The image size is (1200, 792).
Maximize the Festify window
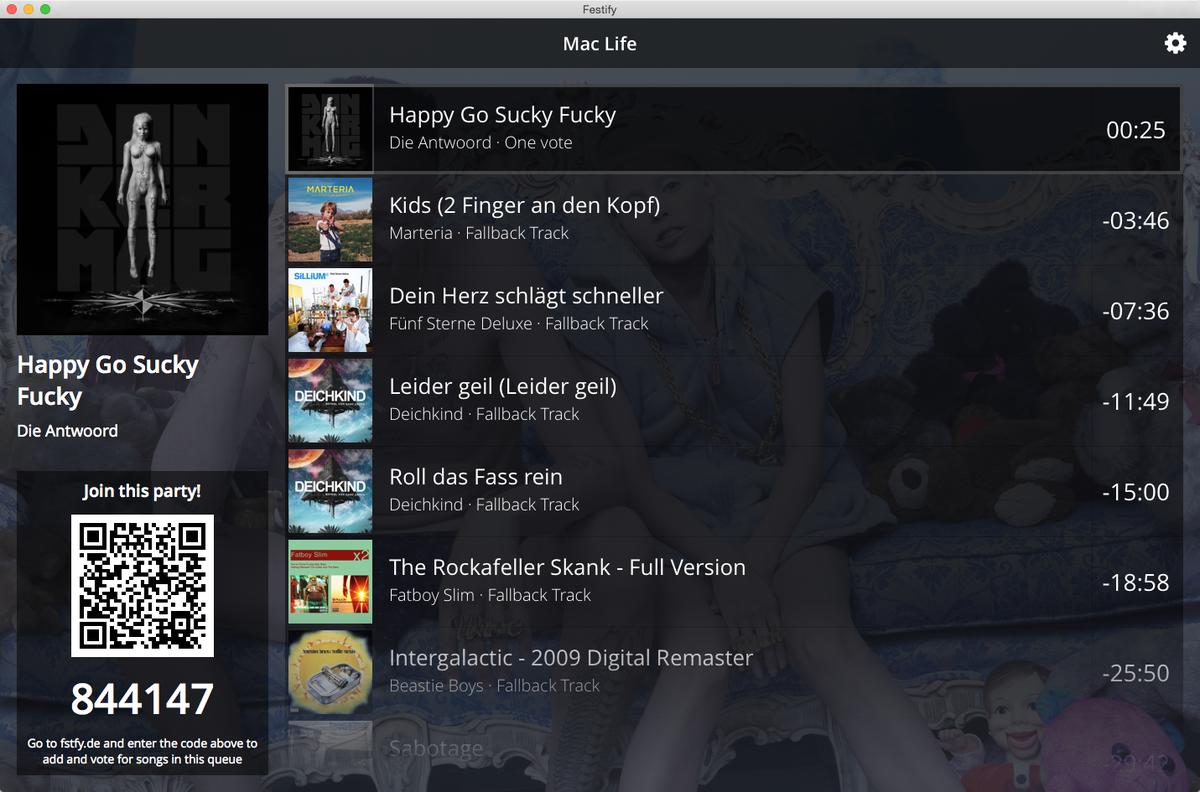[45, 9]
